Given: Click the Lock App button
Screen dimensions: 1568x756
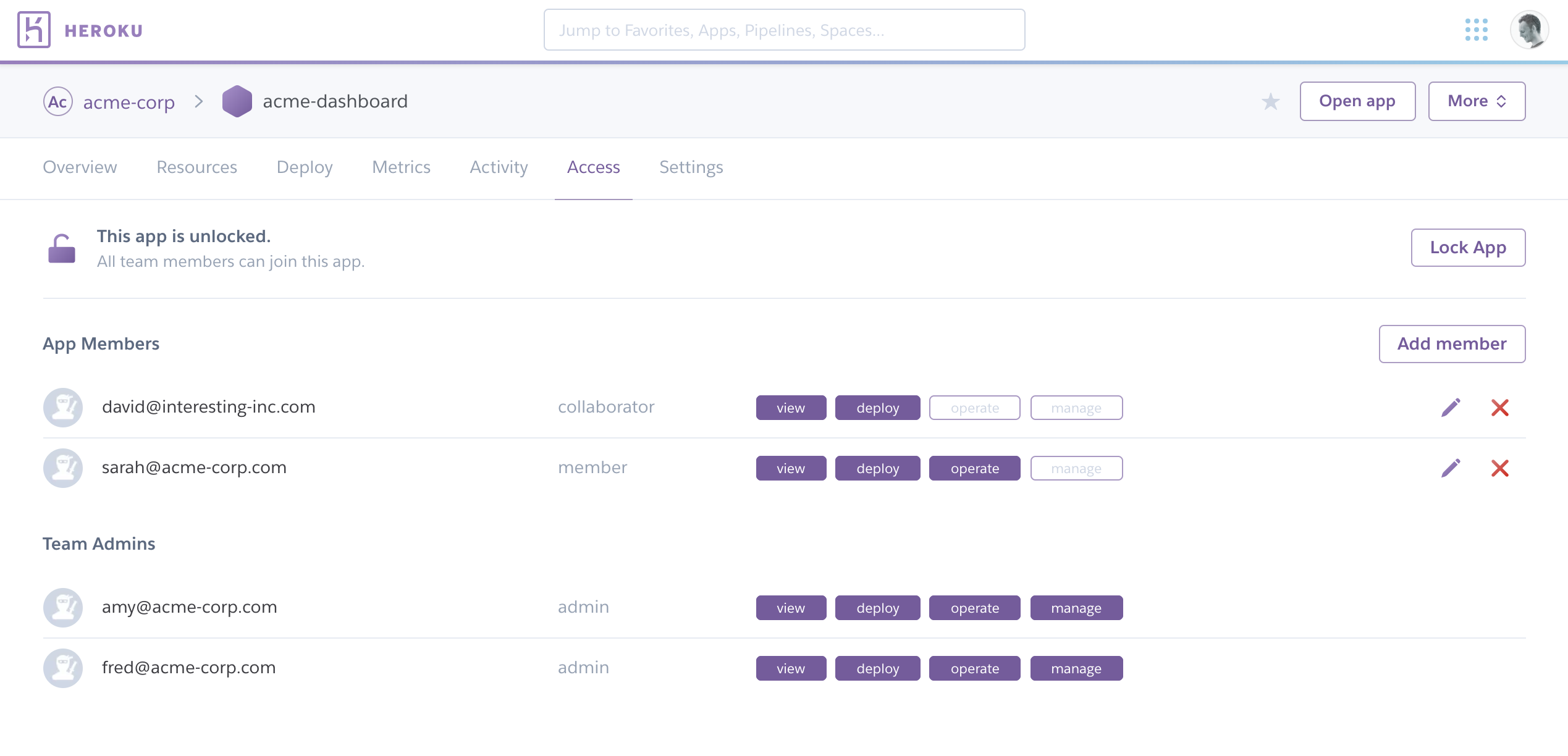Looking at the screenshot, I should [1468, 248].
